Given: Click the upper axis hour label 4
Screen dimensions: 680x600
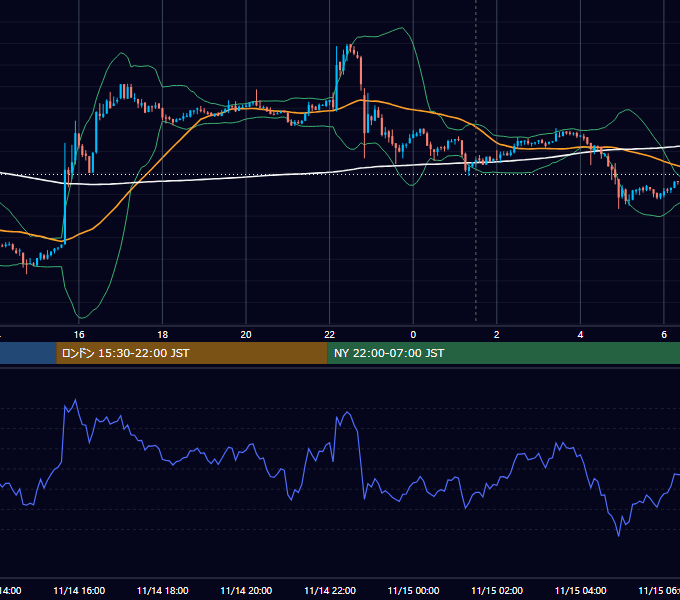Looking at the screenshot, I should (x=580, y=335).
